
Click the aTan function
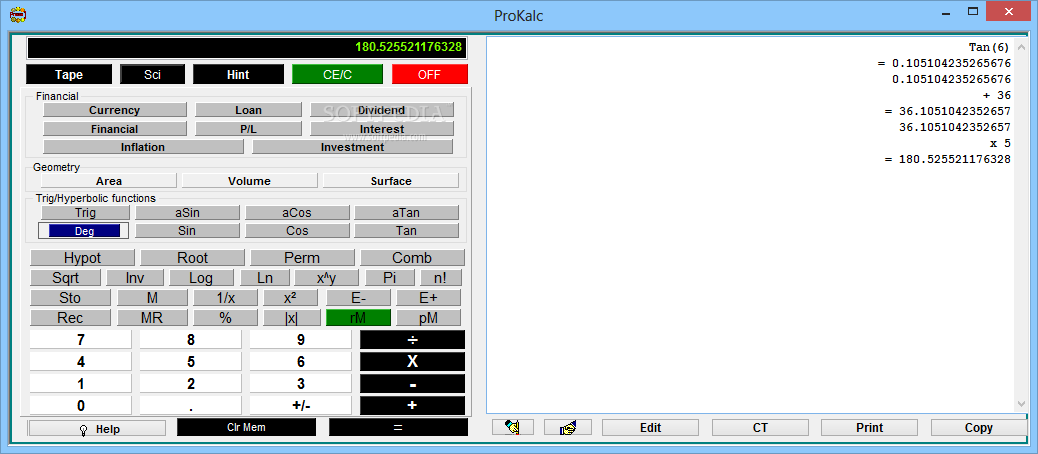point(406,212)
